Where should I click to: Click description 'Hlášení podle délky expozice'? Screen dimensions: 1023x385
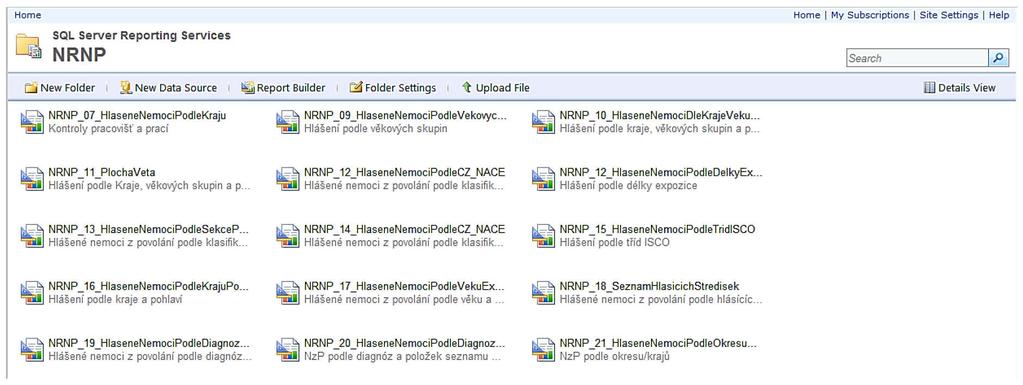click(x=628, y=186)
